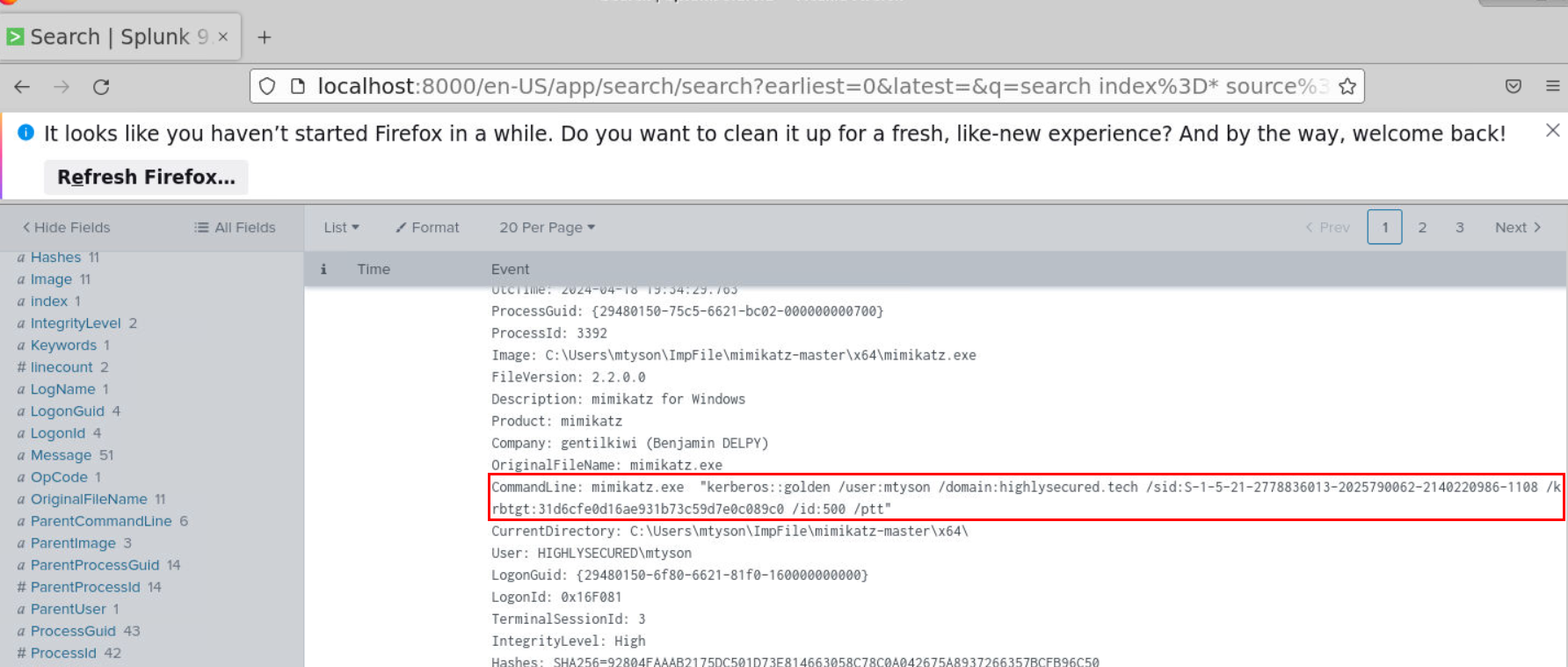Image resolution: width=1568 pixels, height=667 pixels.
Task: Select the Hashes field
Action: point(55,257)
